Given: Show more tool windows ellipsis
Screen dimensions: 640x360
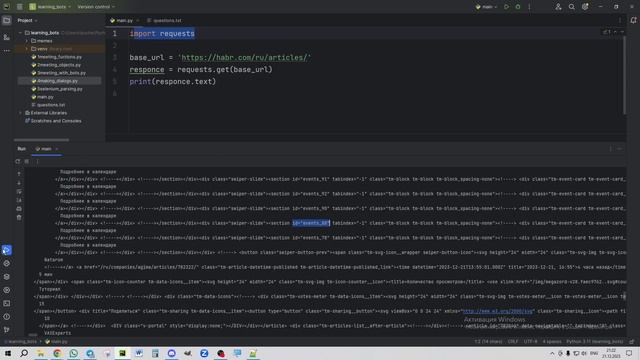Looking at the screenshot, I should tap(7, 51).
